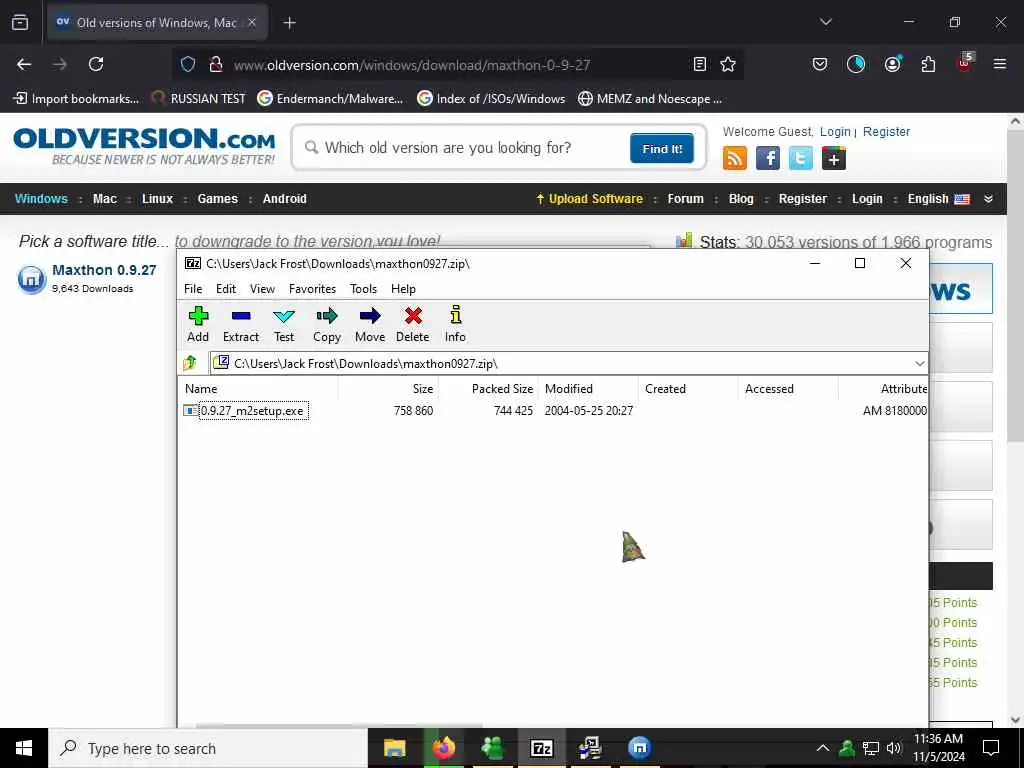Click the Extract toolbar icon

(x=241, y=325)
